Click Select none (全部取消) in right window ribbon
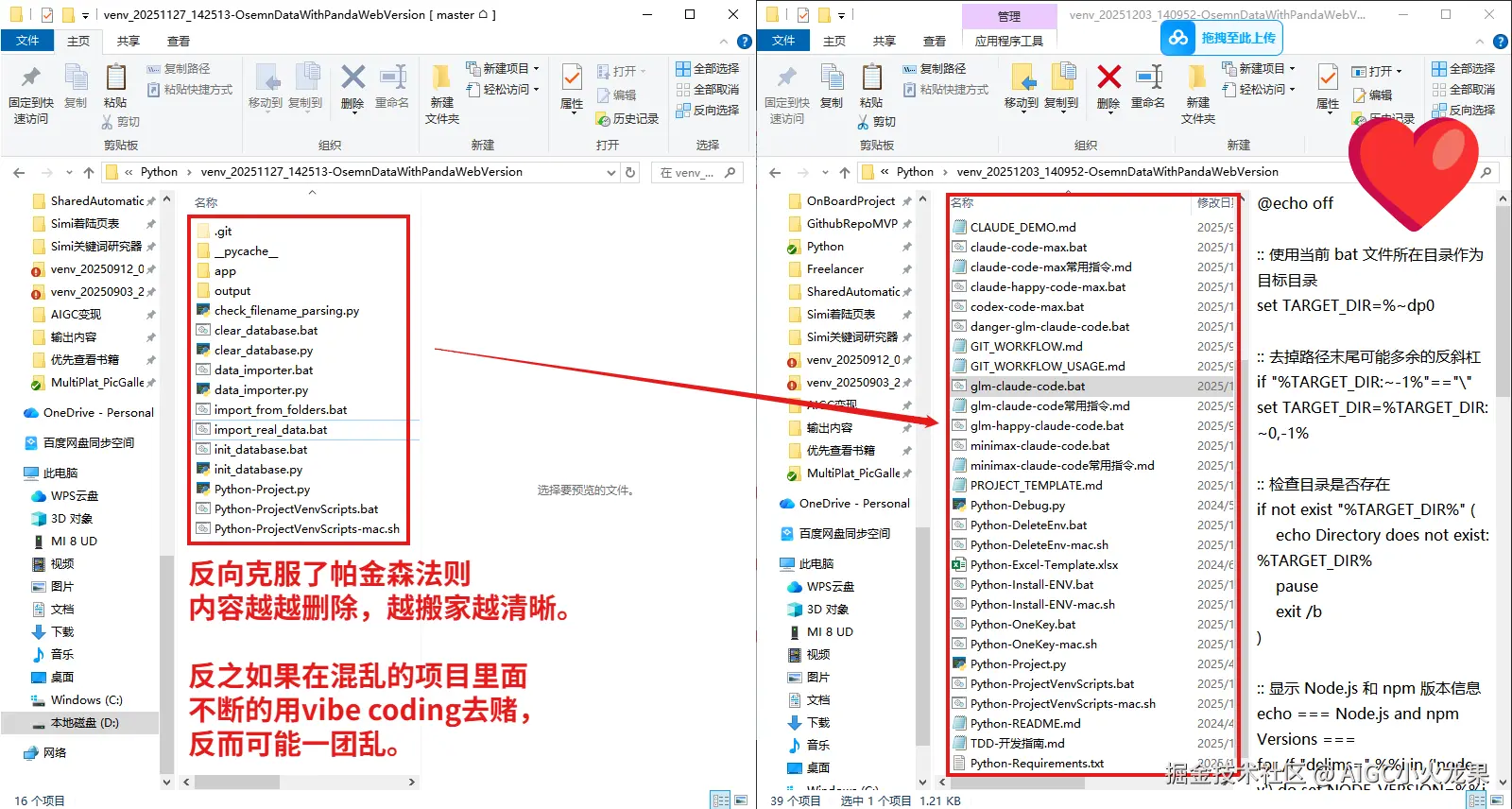This screenshot has height=809, width=1512. pyautogui.click(x=1464, y=90)
